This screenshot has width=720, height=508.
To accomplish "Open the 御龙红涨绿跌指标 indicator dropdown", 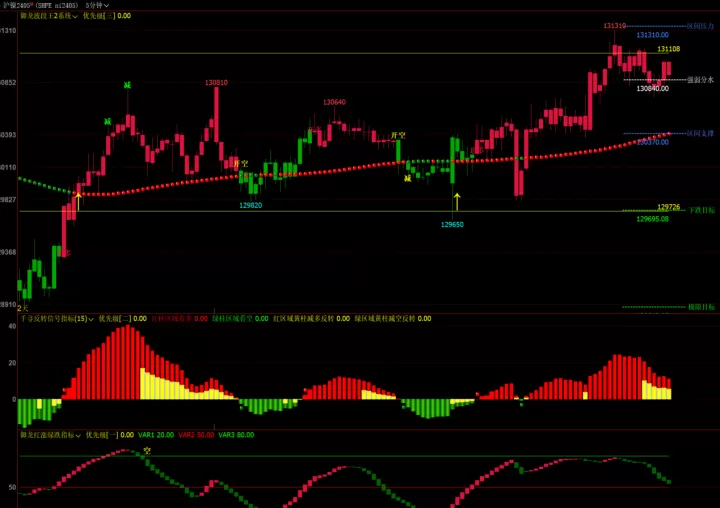I will coord(51,435).
